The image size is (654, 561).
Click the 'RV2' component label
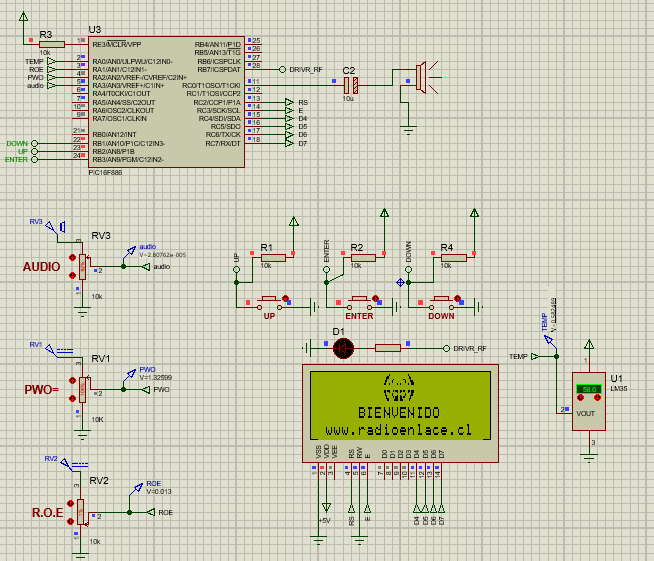pos(99,480)
